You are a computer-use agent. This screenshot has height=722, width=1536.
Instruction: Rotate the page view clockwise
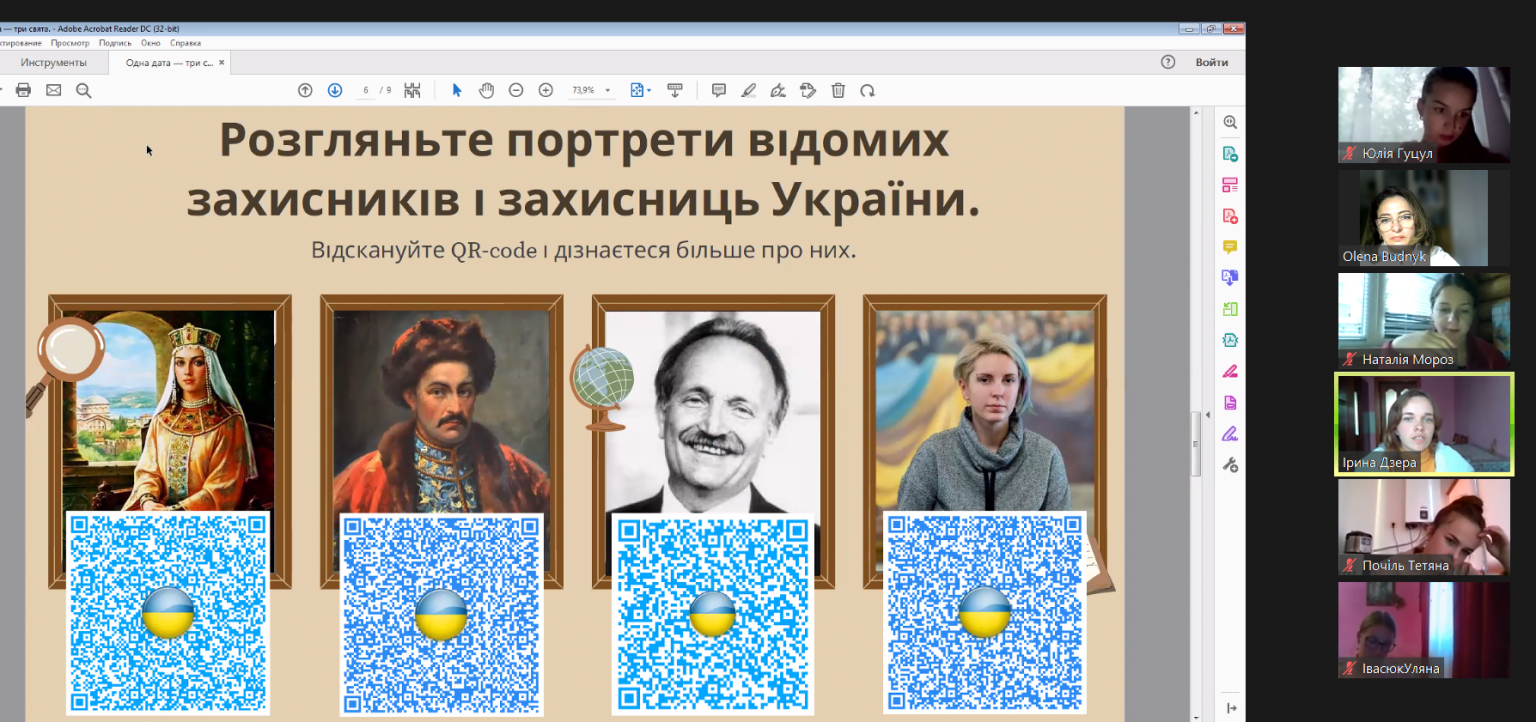[x=867, y=90]
